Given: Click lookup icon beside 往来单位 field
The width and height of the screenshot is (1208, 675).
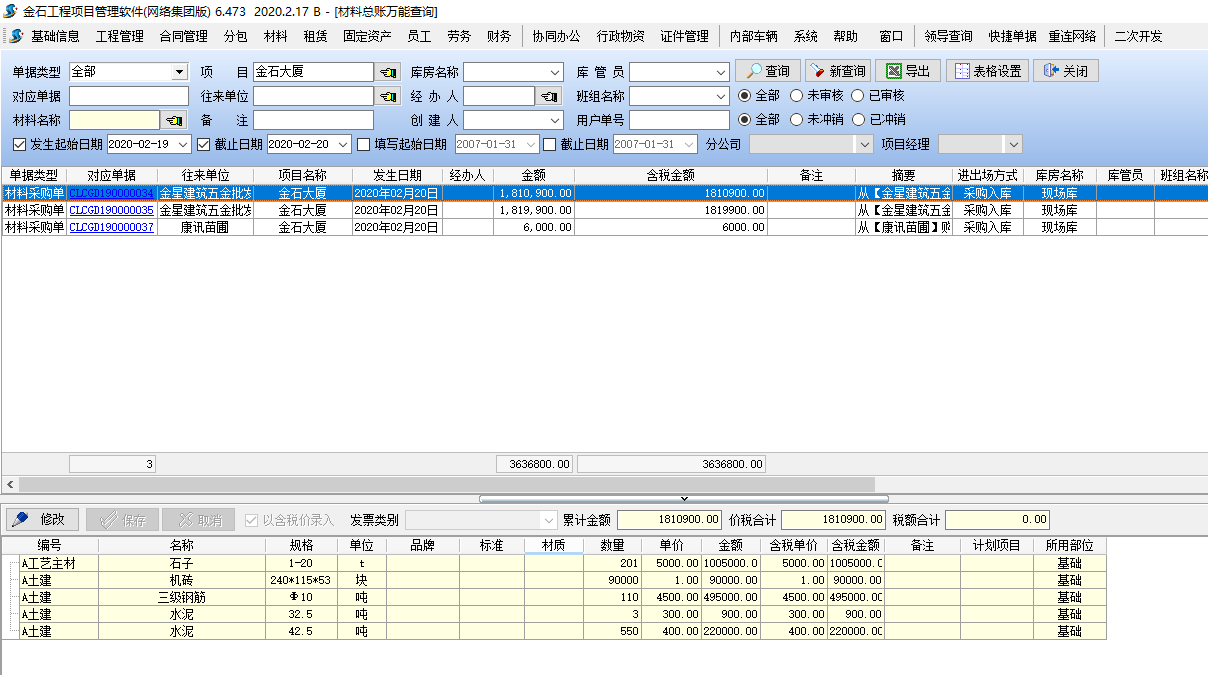Looking at the screenshot, I should click(387, 96).
